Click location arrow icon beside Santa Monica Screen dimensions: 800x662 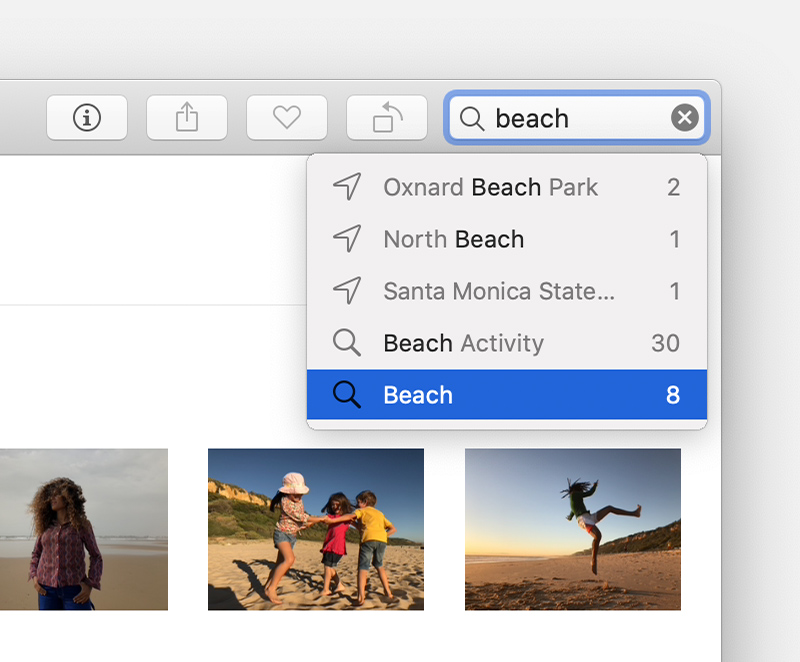pos(347,290)
